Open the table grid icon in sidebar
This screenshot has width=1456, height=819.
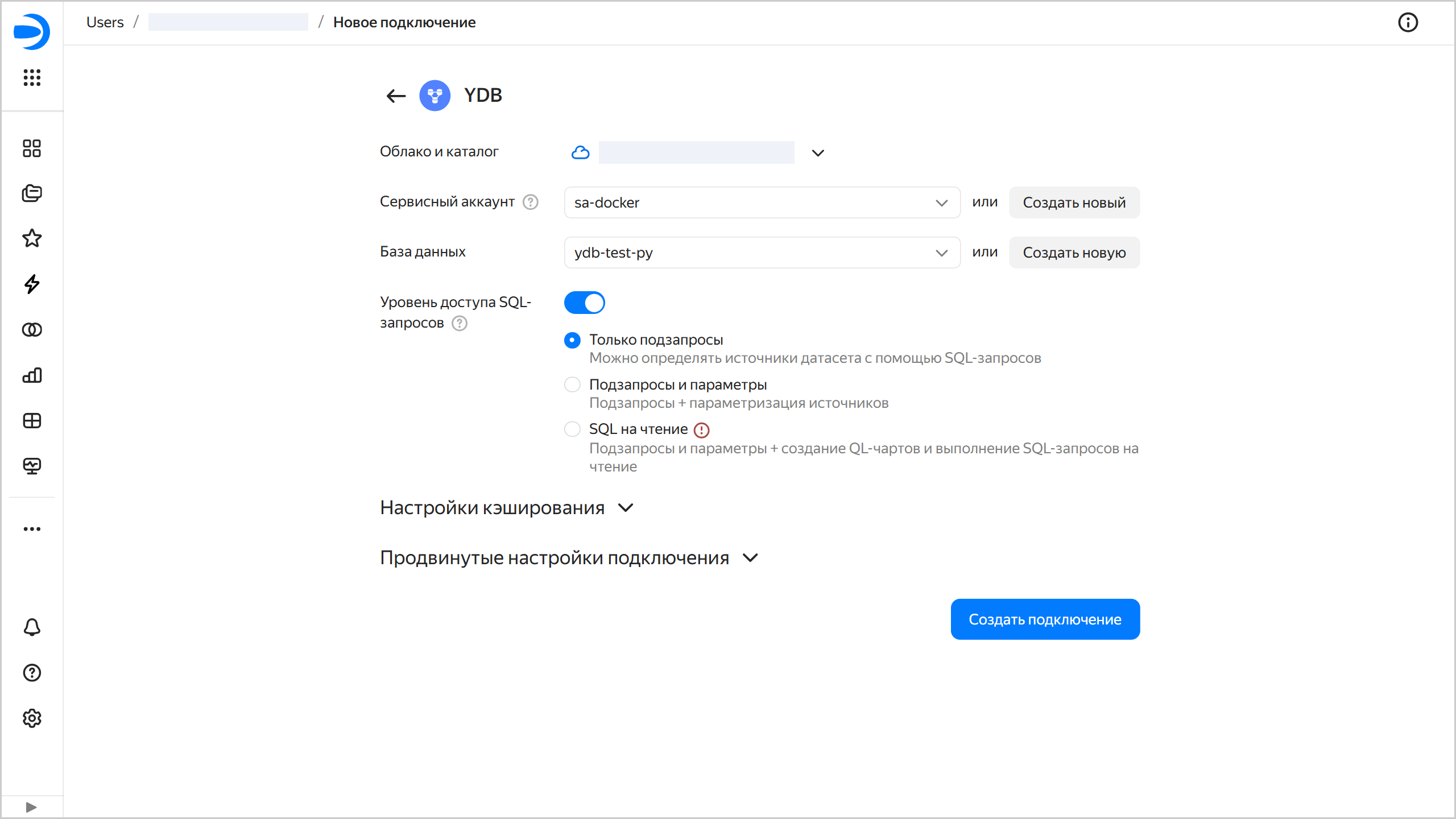(x=32, y=420)
